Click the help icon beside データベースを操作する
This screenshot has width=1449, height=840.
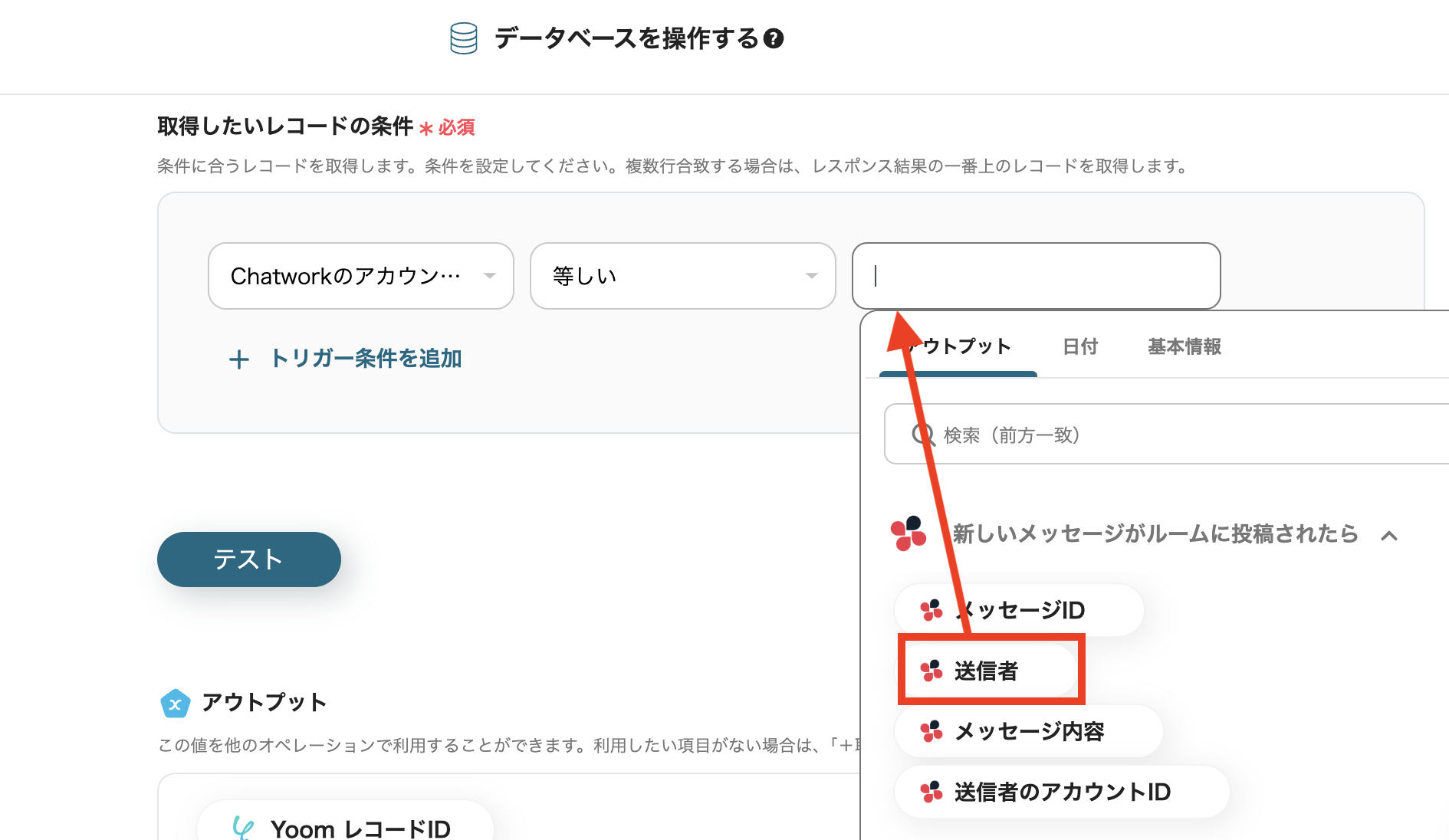click(774, 38)
